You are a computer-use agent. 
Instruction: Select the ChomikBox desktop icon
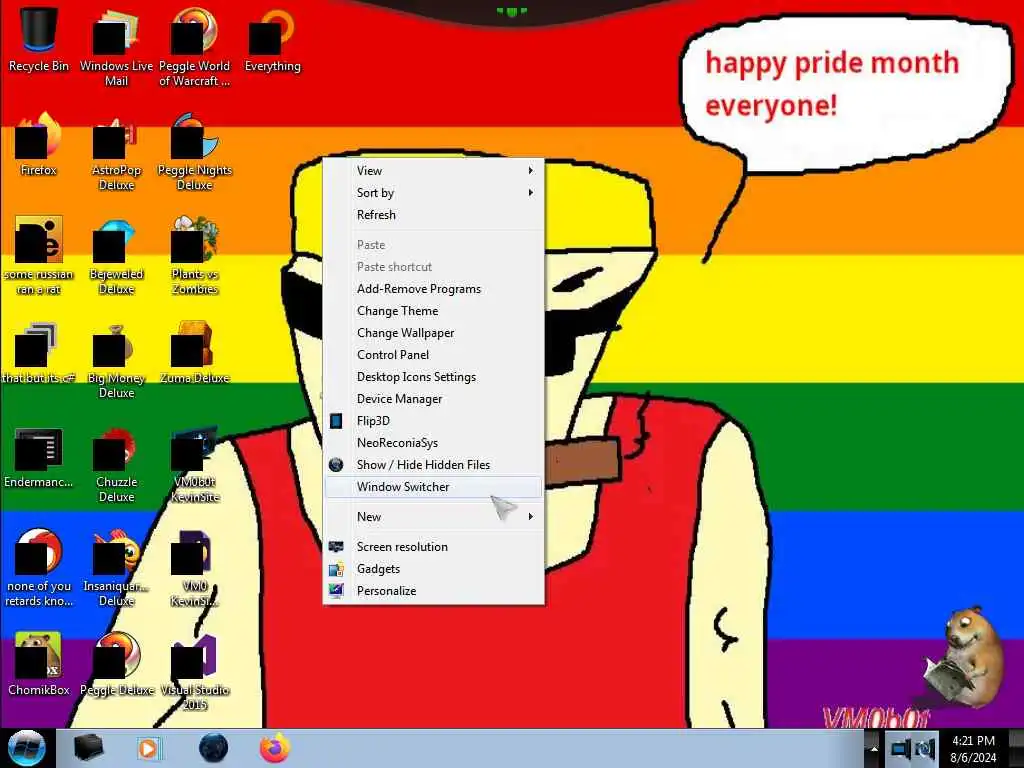coord(39,665)
